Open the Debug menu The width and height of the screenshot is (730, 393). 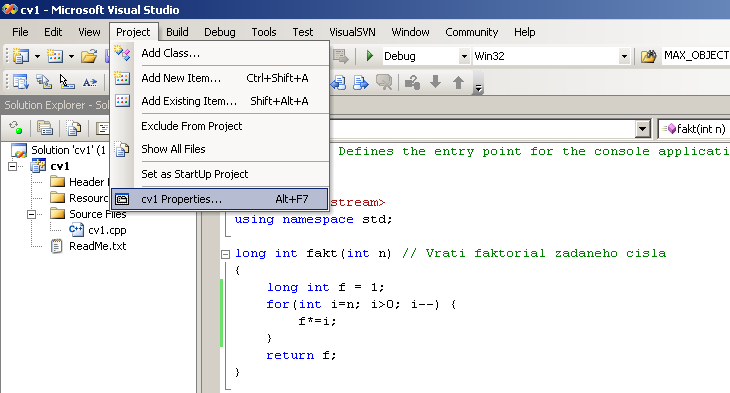pos(220,32)
